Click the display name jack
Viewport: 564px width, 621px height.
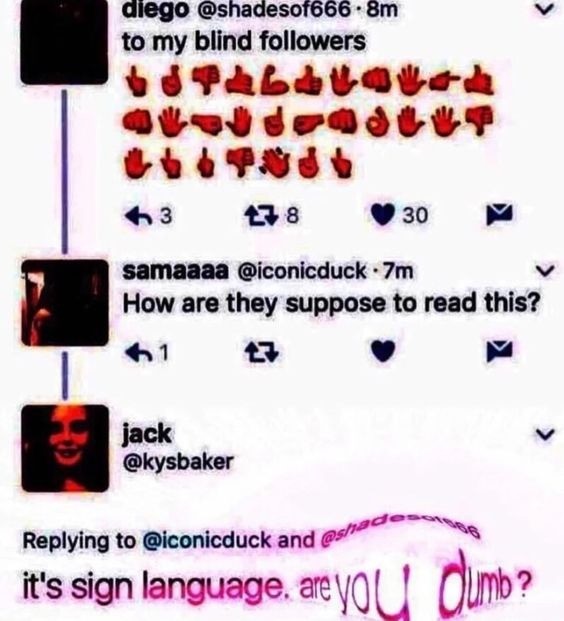(x=147, y=434)
